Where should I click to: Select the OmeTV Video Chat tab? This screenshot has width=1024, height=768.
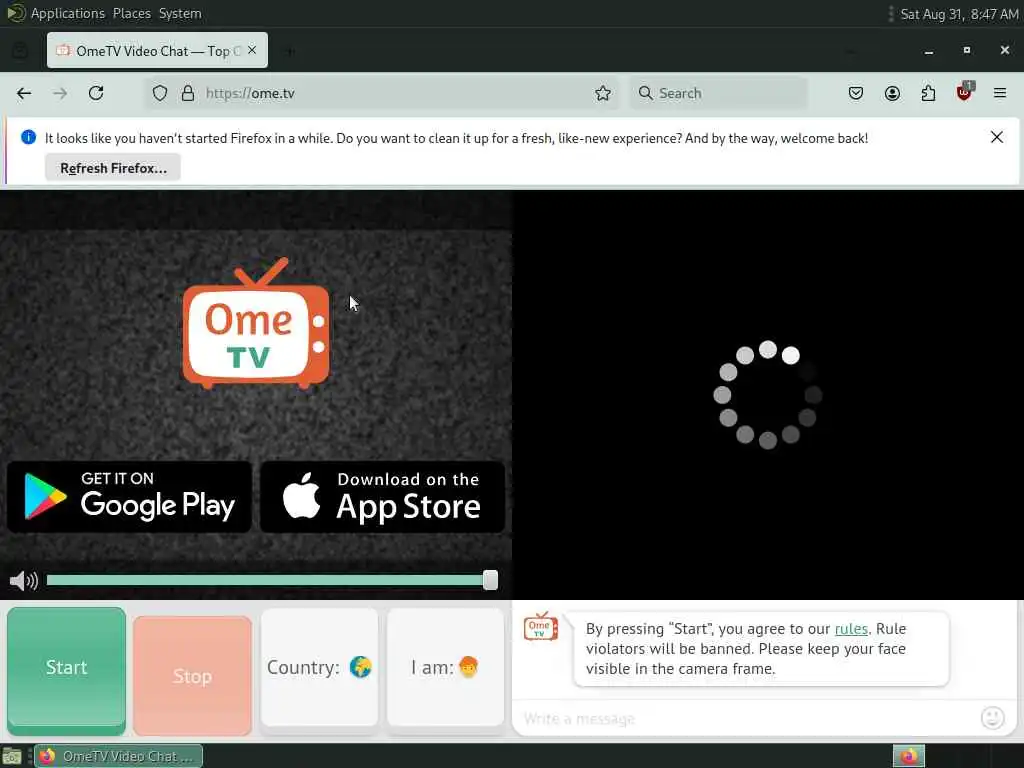157,50
